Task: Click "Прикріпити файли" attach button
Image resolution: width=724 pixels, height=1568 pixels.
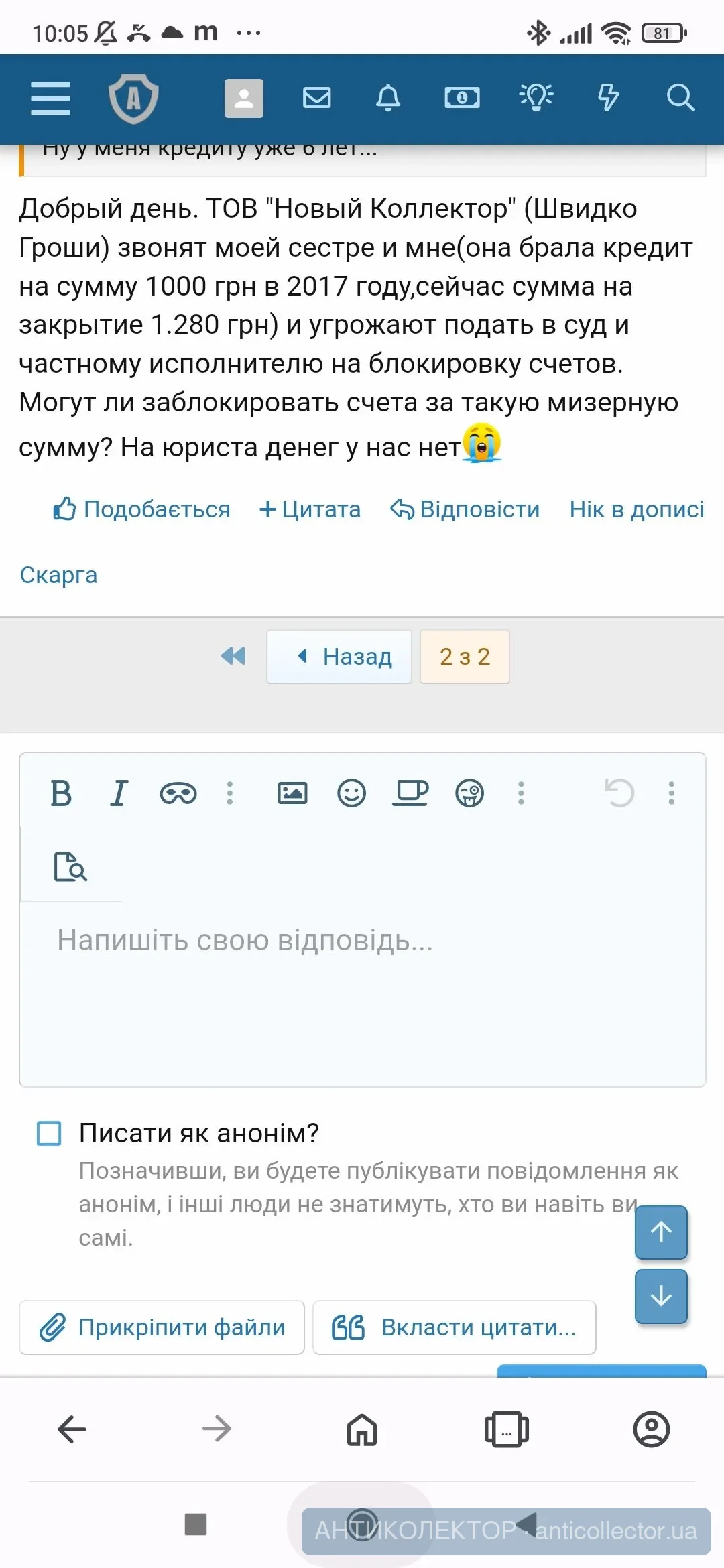Action: coord(162,1327)
